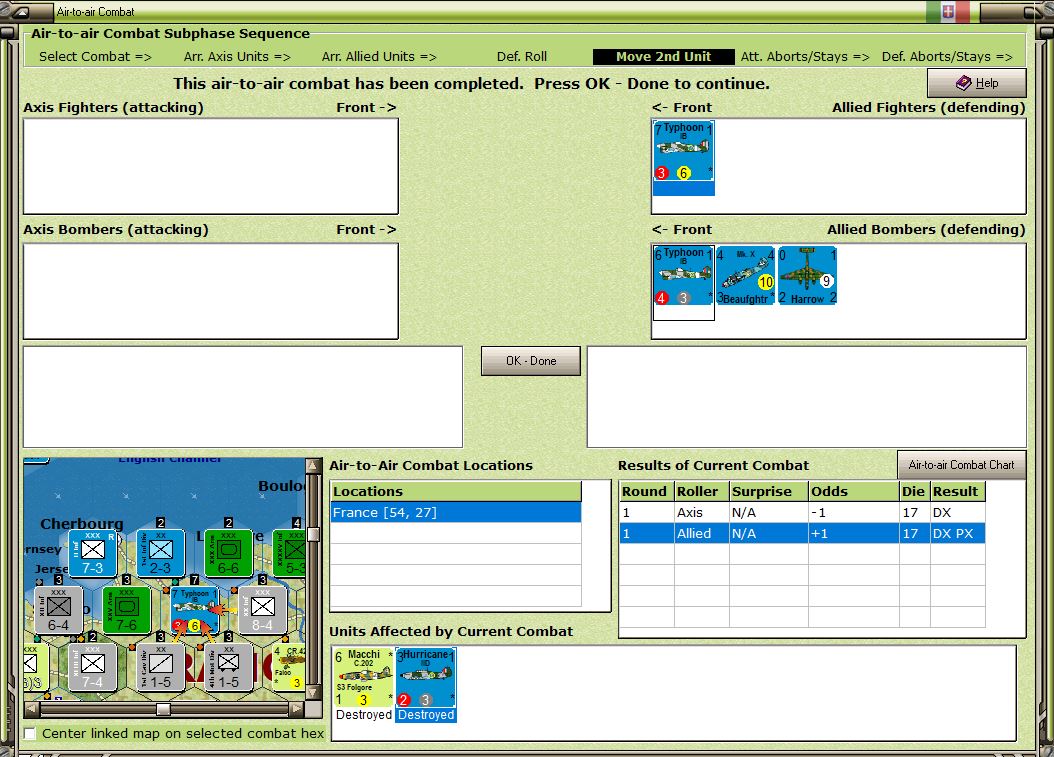This screenshot has width=1054, height=757.
Task: Click the Odds column header
Action: pyautogui.click(x=854, y=491)
